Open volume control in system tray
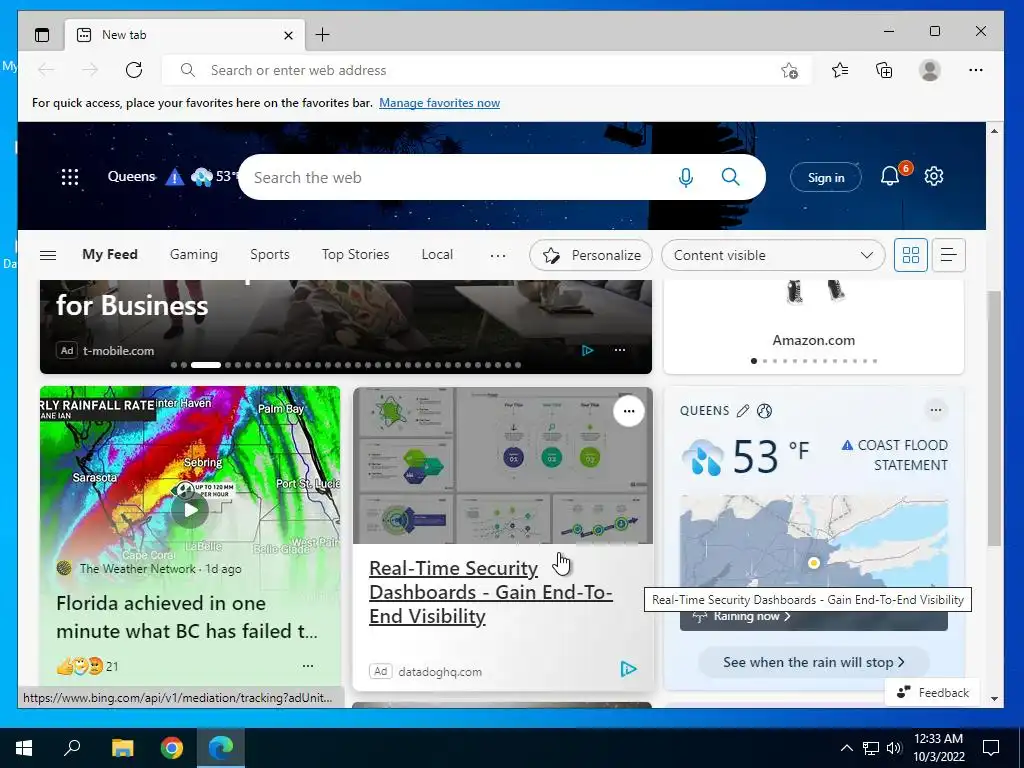Screen dimensions: 1024x768 coord(894,748)
